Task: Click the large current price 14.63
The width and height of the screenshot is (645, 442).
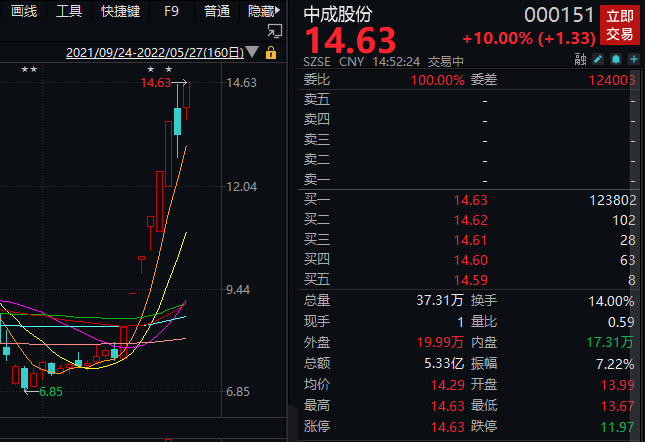Action: pyautogui.click(x=350, y=40)
